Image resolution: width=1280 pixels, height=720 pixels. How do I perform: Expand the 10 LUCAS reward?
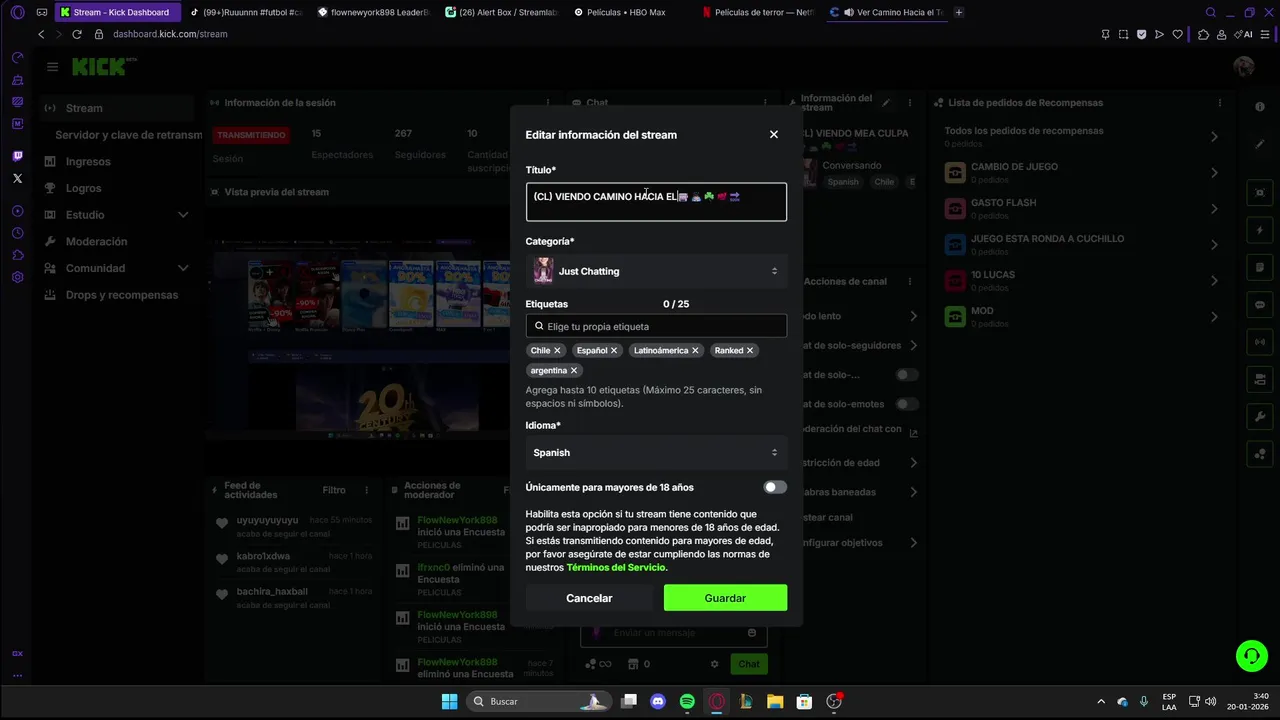[1214, 281]
